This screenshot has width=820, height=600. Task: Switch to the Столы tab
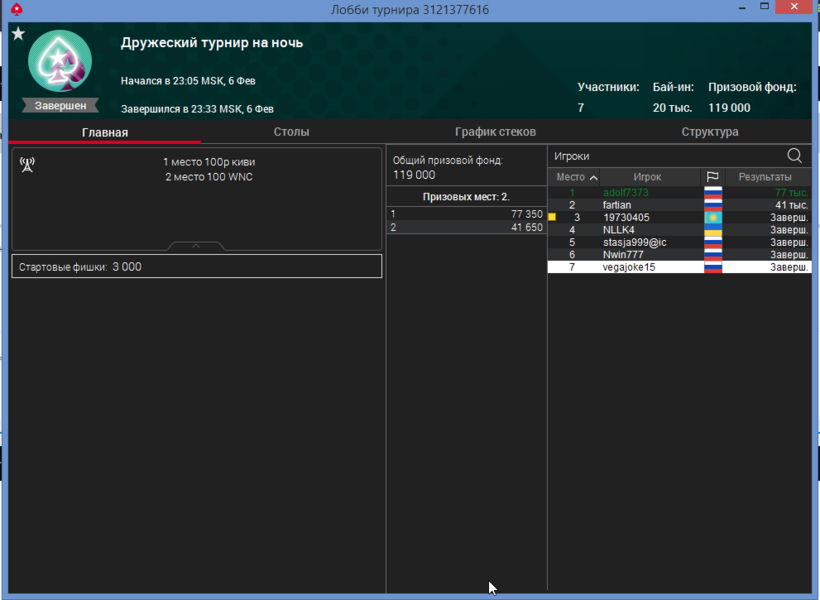pyautogui.click(x=291, y=132)
